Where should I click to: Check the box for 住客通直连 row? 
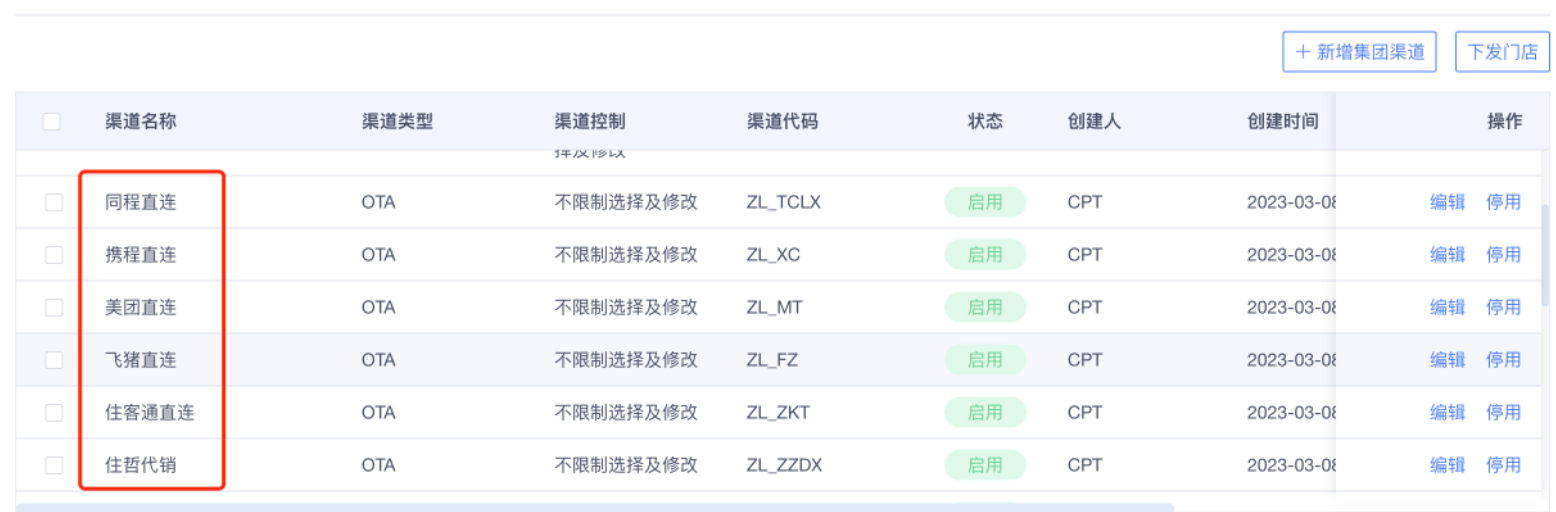point(54,412)
